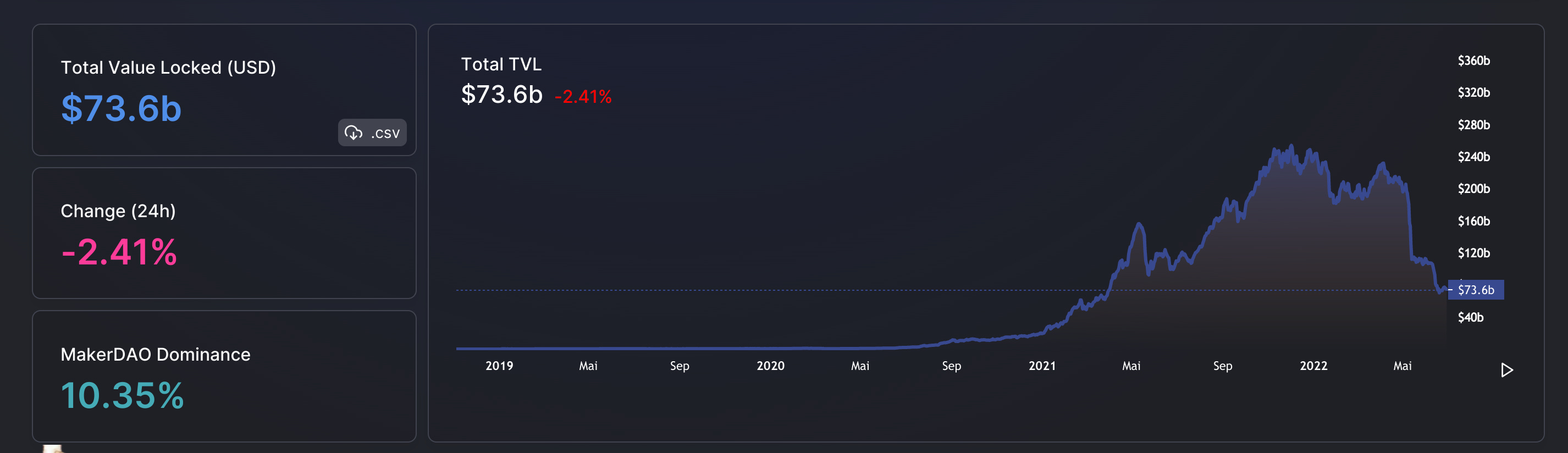This screenshot has height=453, width=1568.
Task: Click the $280b y-axis label
Action: coord(1473,125)
